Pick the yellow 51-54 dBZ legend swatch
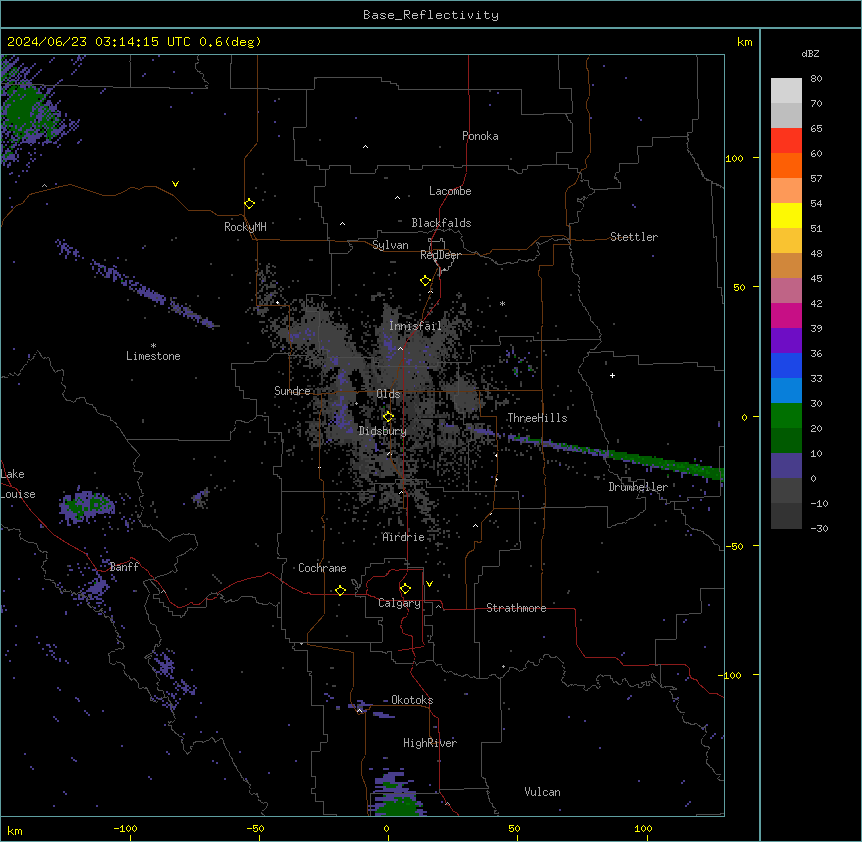This screenshot has height=842, width=862. [x=786, y=215]
